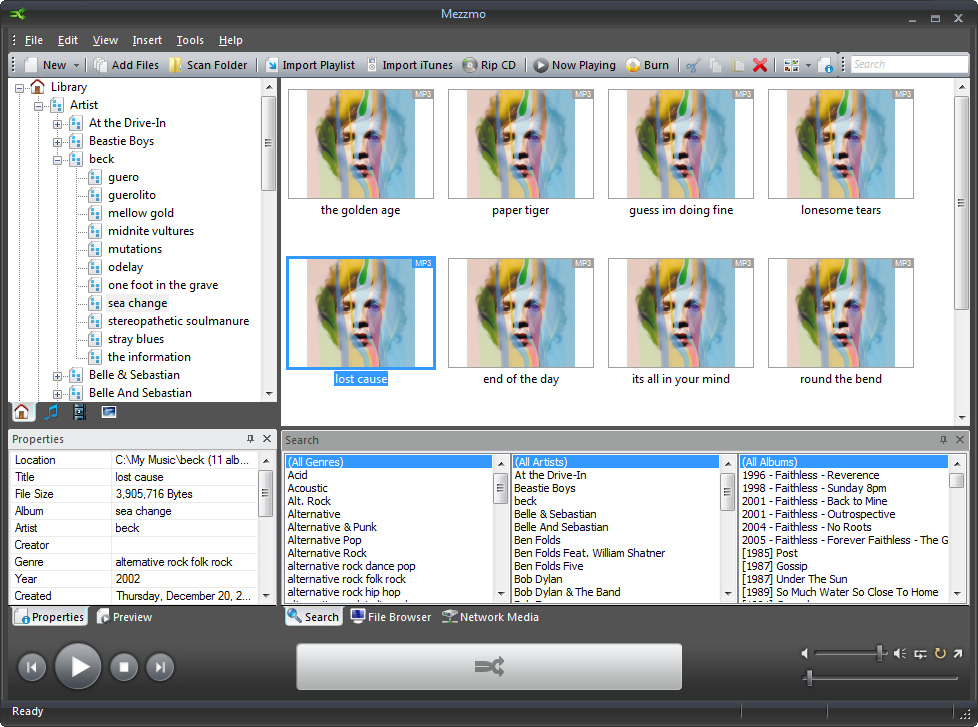978x727 pixels.
Task: Click the photo library tab icon
Action: point(109,412)
